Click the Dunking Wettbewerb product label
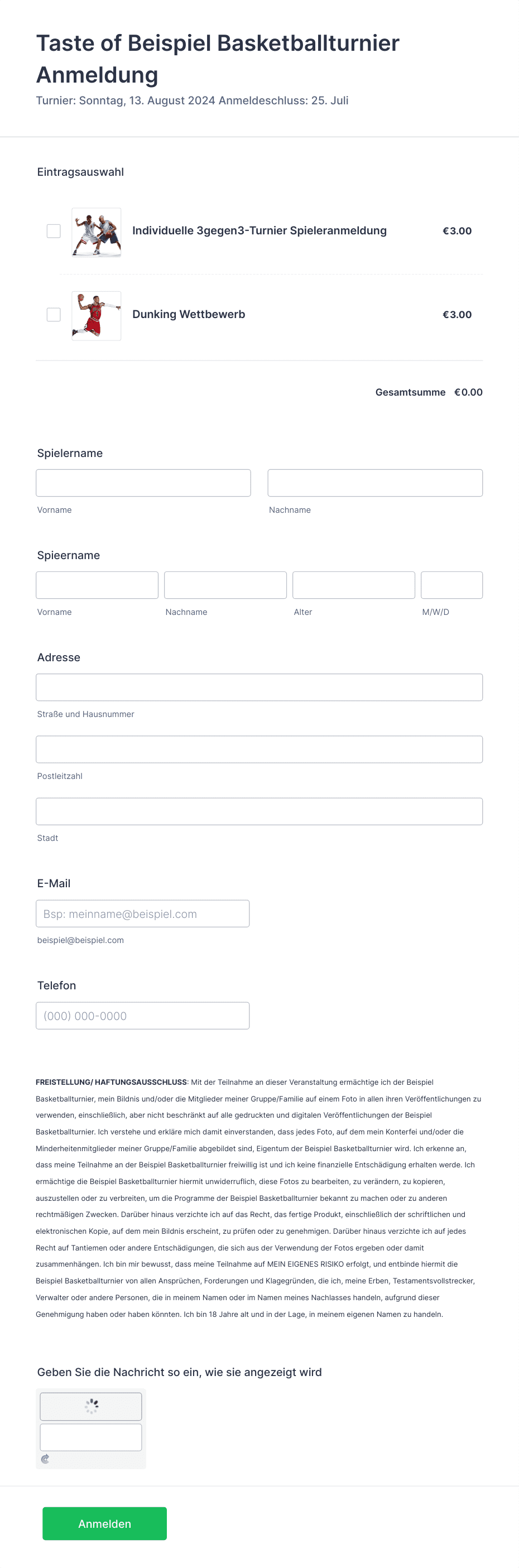This screenshot has height=1568, width=519. 189,314
